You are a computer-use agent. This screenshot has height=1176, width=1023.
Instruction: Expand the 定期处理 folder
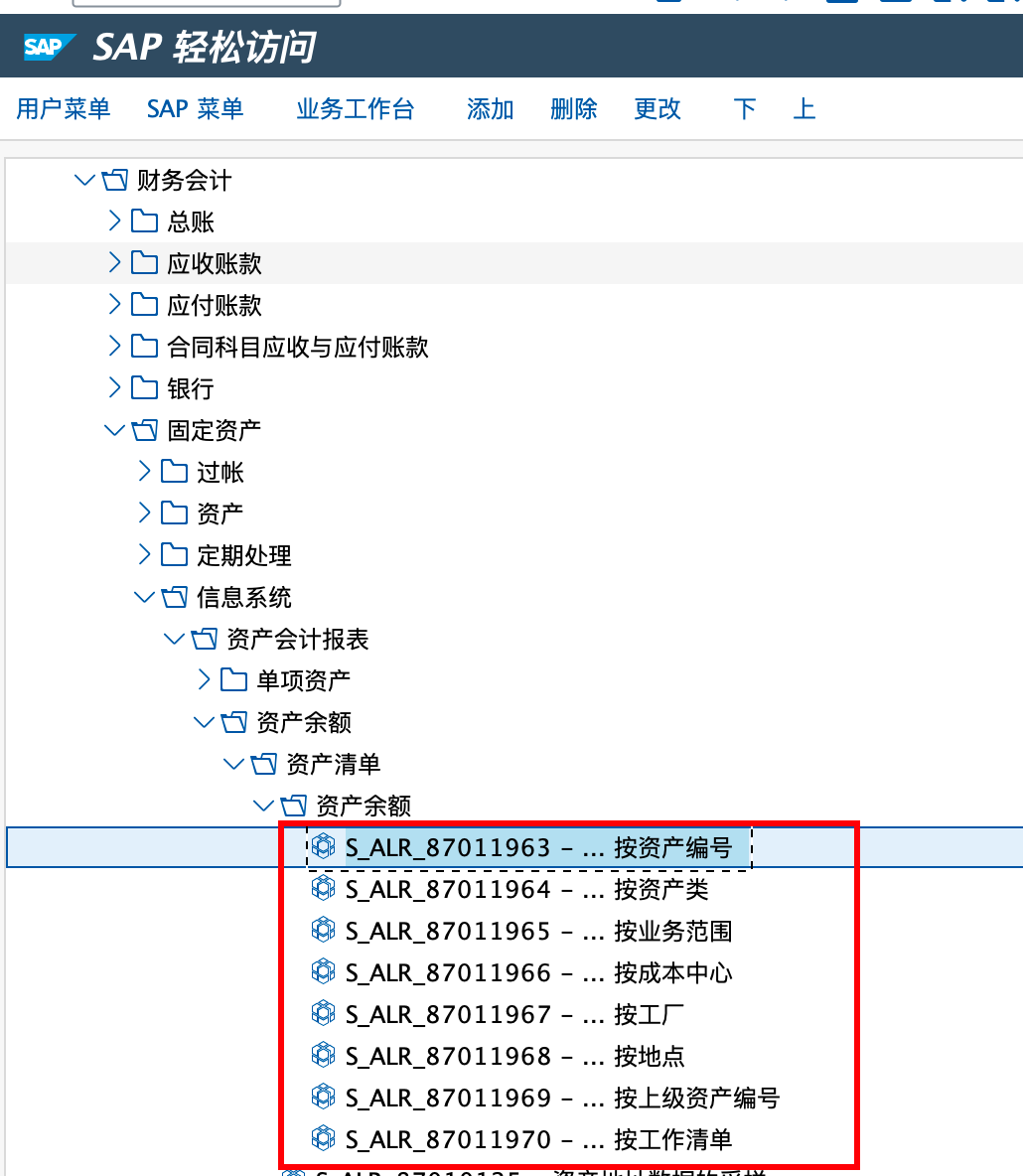pyautogui.click(x=145, y=554)
